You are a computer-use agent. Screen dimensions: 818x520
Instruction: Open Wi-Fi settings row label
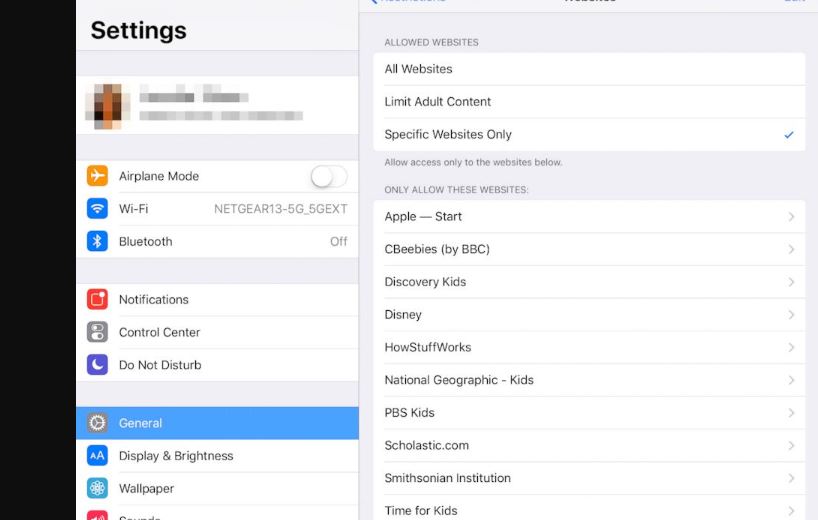[134, 209]
